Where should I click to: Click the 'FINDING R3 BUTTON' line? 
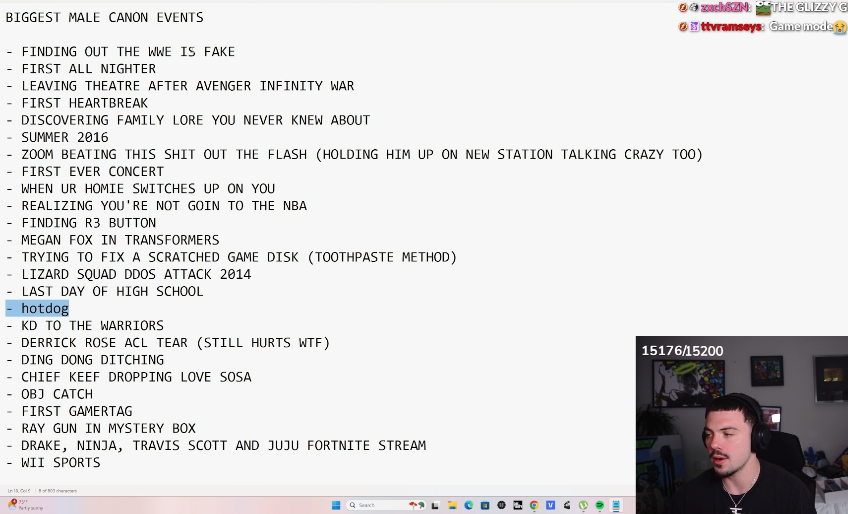click(81, 223)
